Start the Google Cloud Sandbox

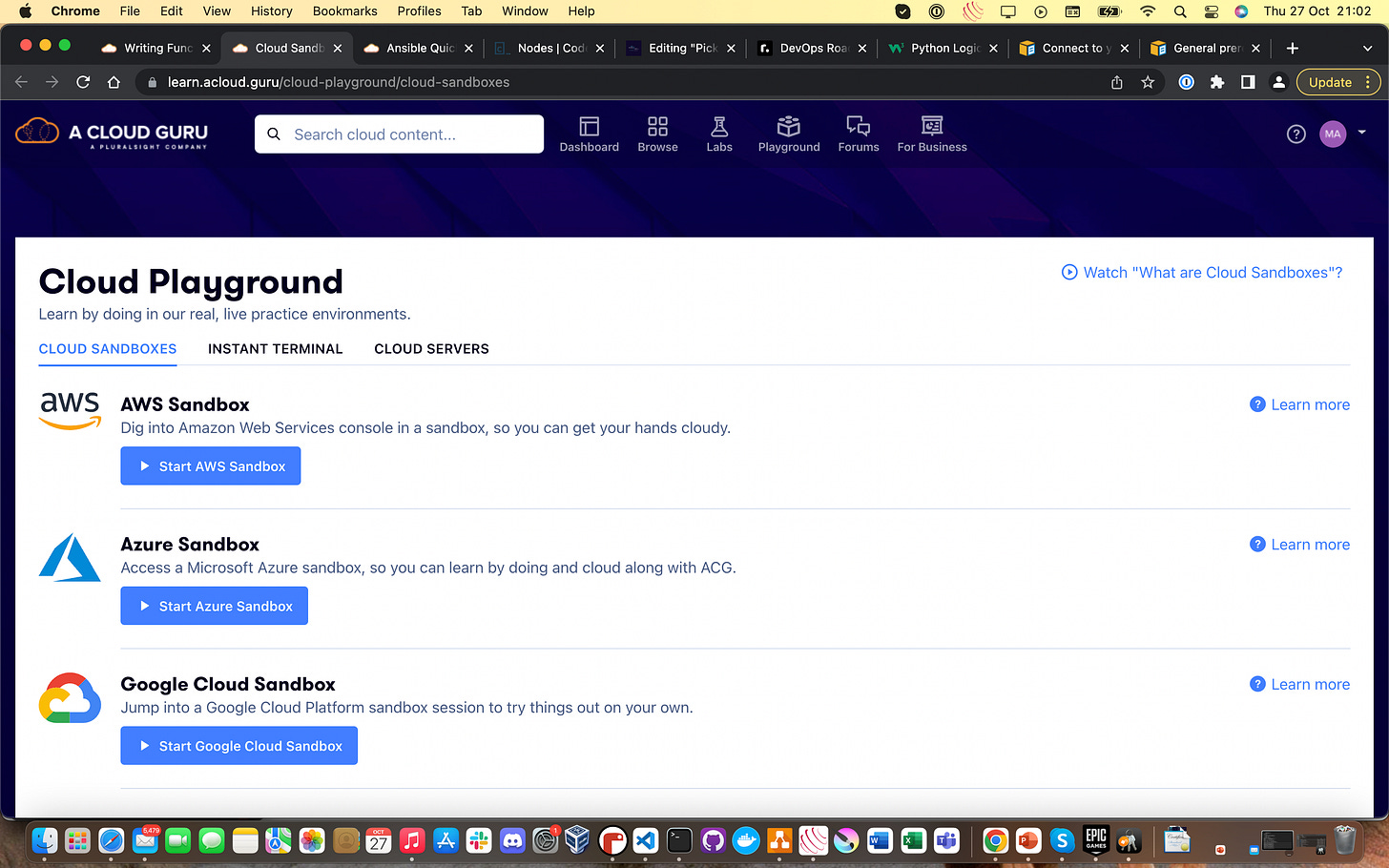238,746
